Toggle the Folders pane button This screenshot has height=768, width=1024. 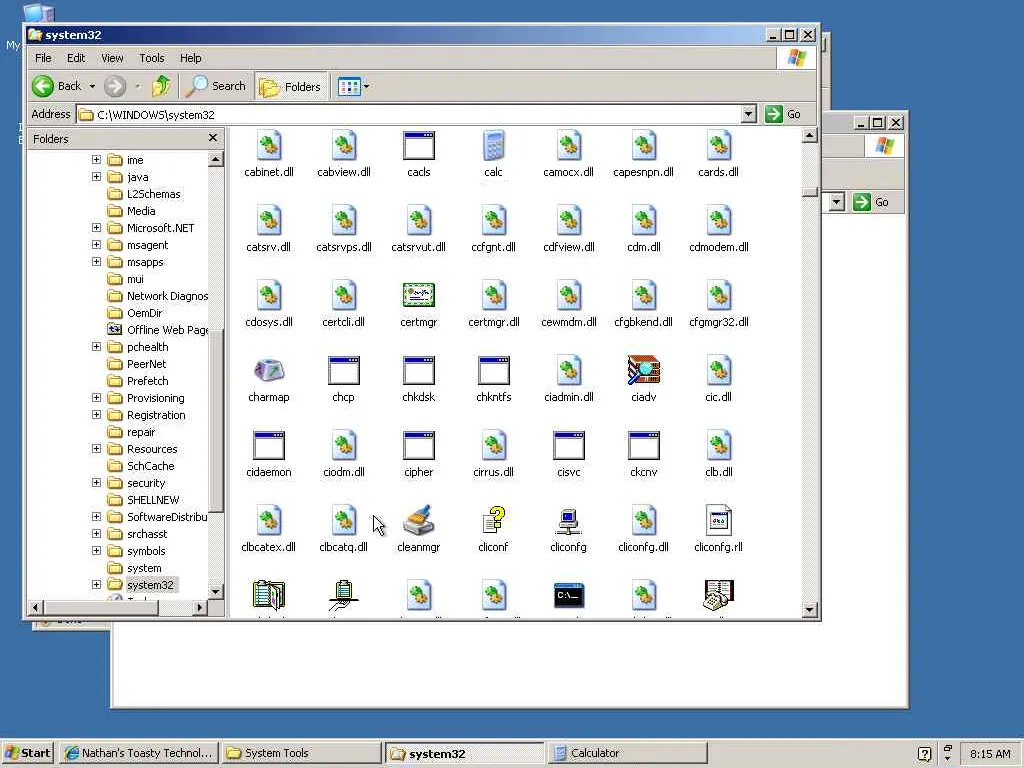tap(290, 86)
